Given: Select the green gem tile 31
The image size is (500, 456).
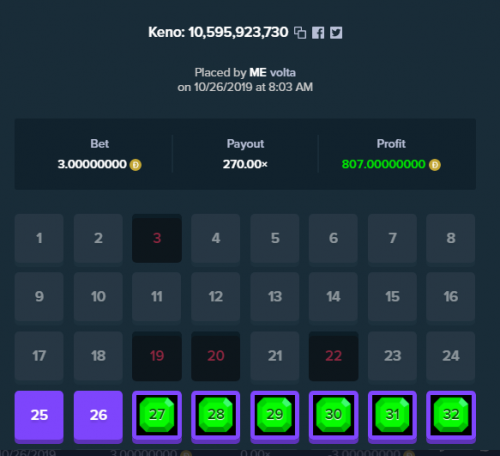Looking at the screenshot, I should (392, 415).
